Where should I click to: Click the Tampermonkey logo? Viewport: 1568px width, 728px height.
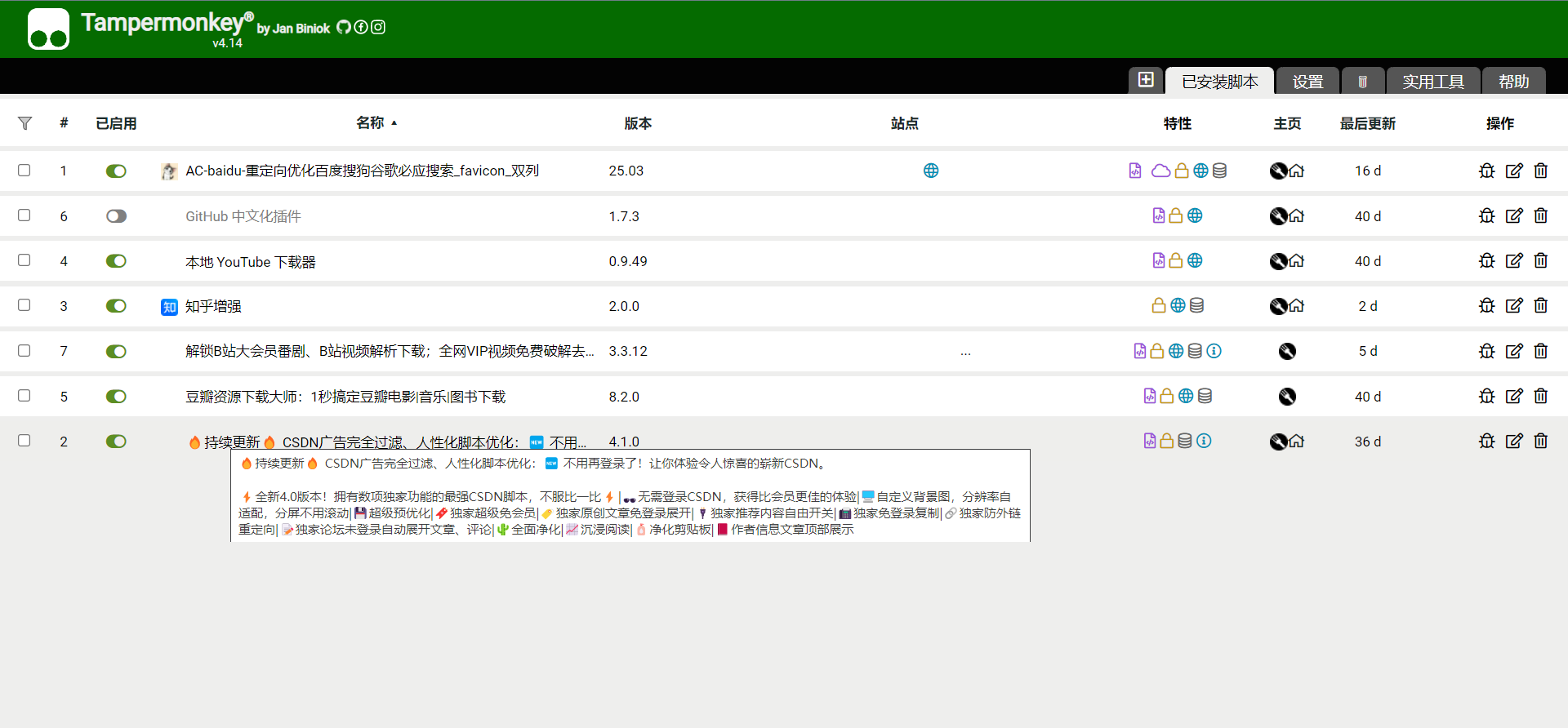pos(48,29)
